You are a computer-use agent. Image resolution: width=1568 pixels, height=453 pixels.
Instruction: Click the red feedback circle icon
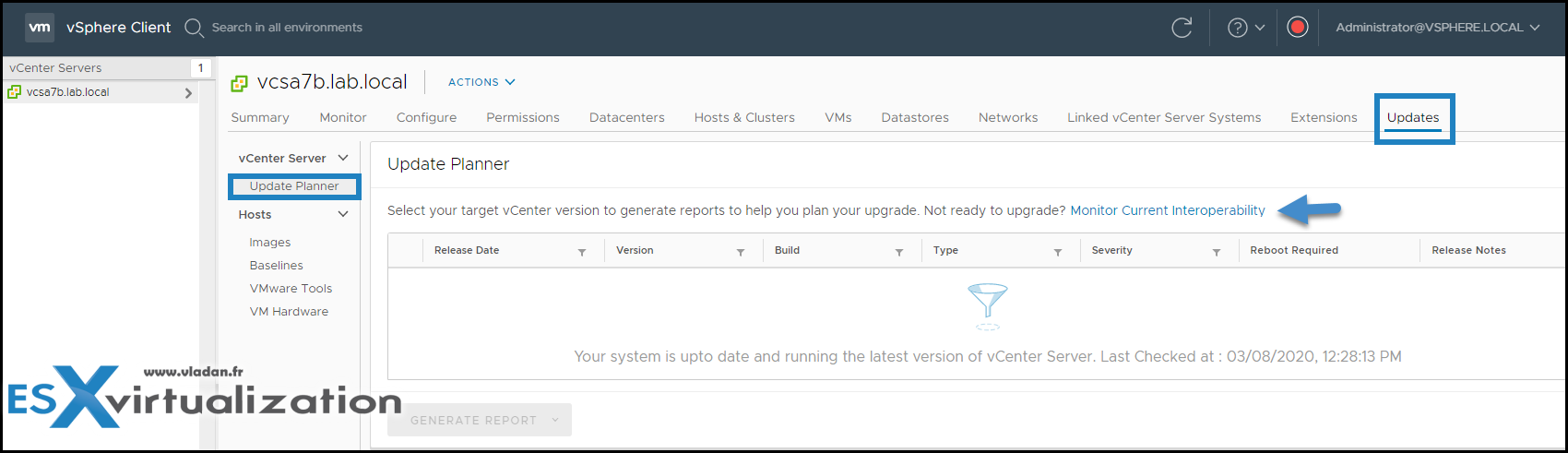tap(1298, 28)
